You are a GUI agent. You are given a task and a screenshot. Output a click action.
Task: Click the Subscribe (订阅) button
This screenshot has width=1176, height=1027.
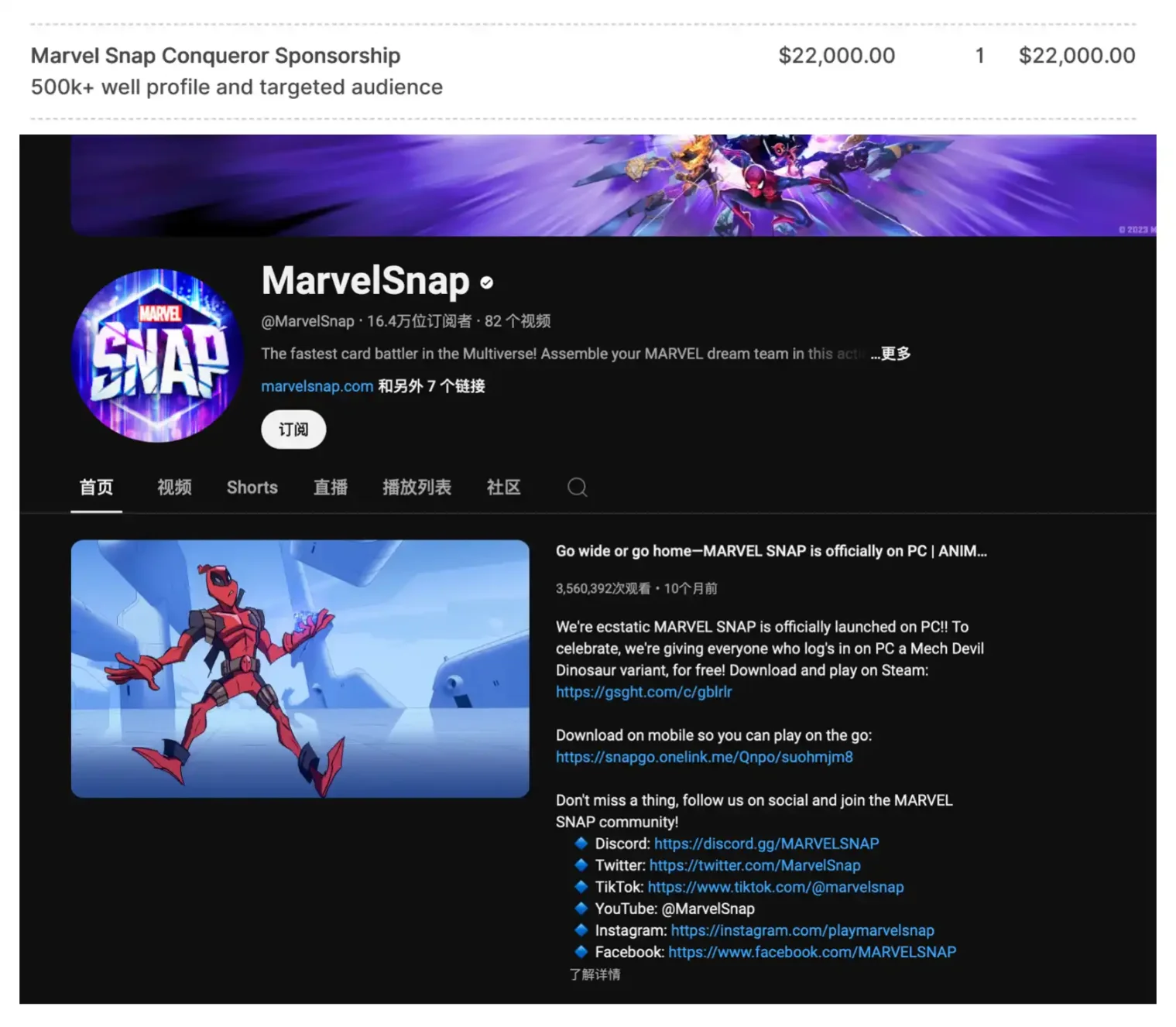293,430
